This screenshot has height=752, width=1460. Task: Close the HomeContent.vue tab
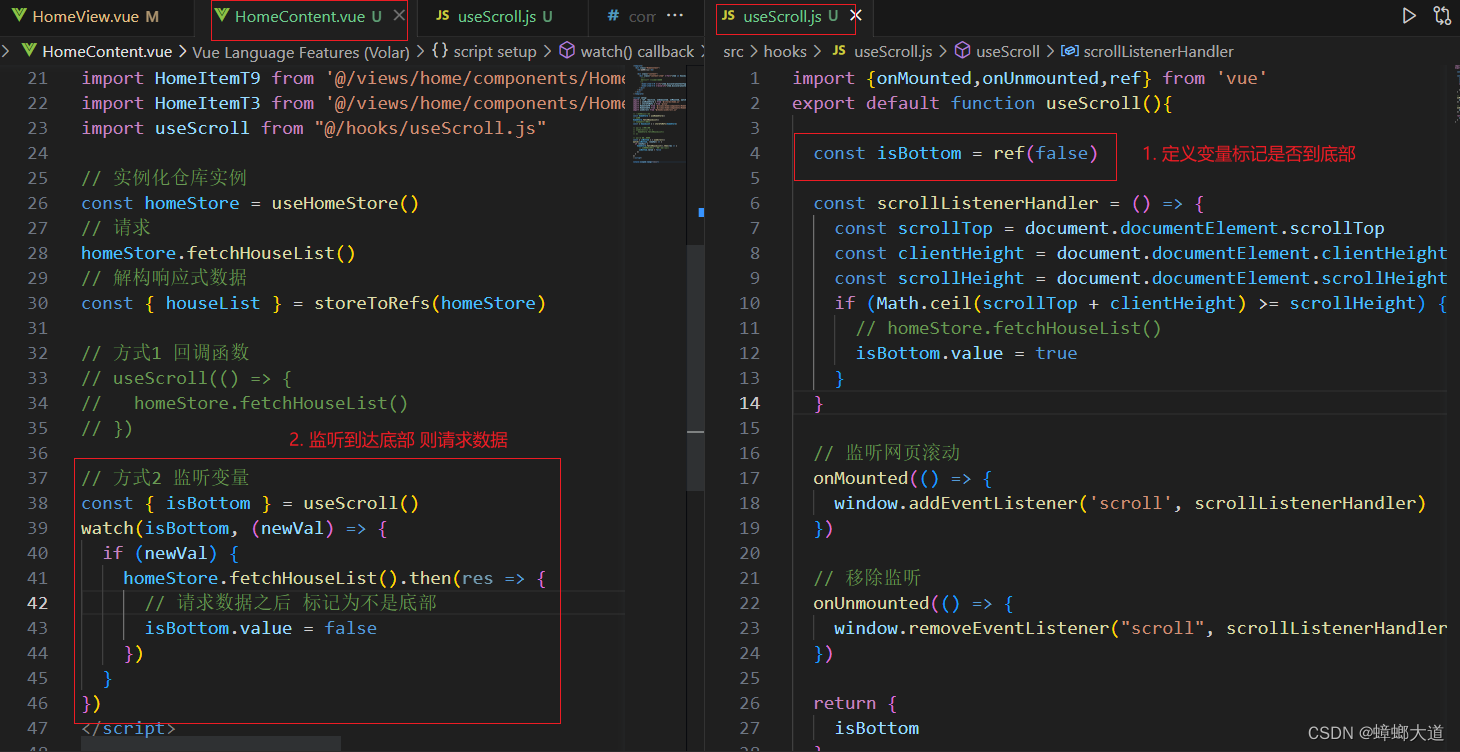(400, 17)
